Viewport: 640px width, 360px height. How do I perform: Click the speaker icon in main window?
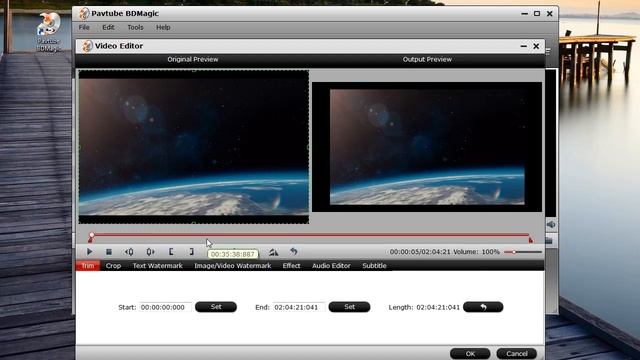pyautogui.click(x=551, y=224)
